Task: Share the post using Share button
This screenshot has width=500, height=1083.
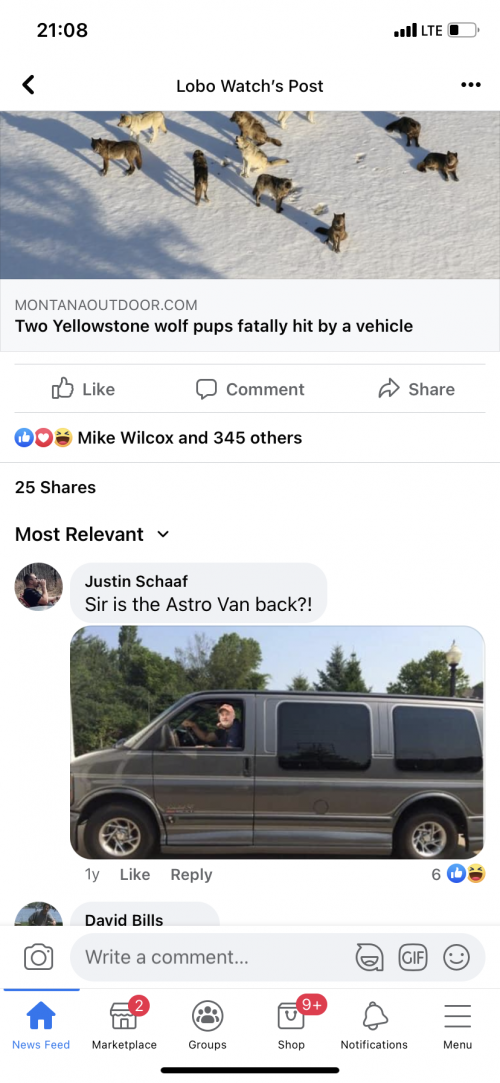Action: (416, 389)
